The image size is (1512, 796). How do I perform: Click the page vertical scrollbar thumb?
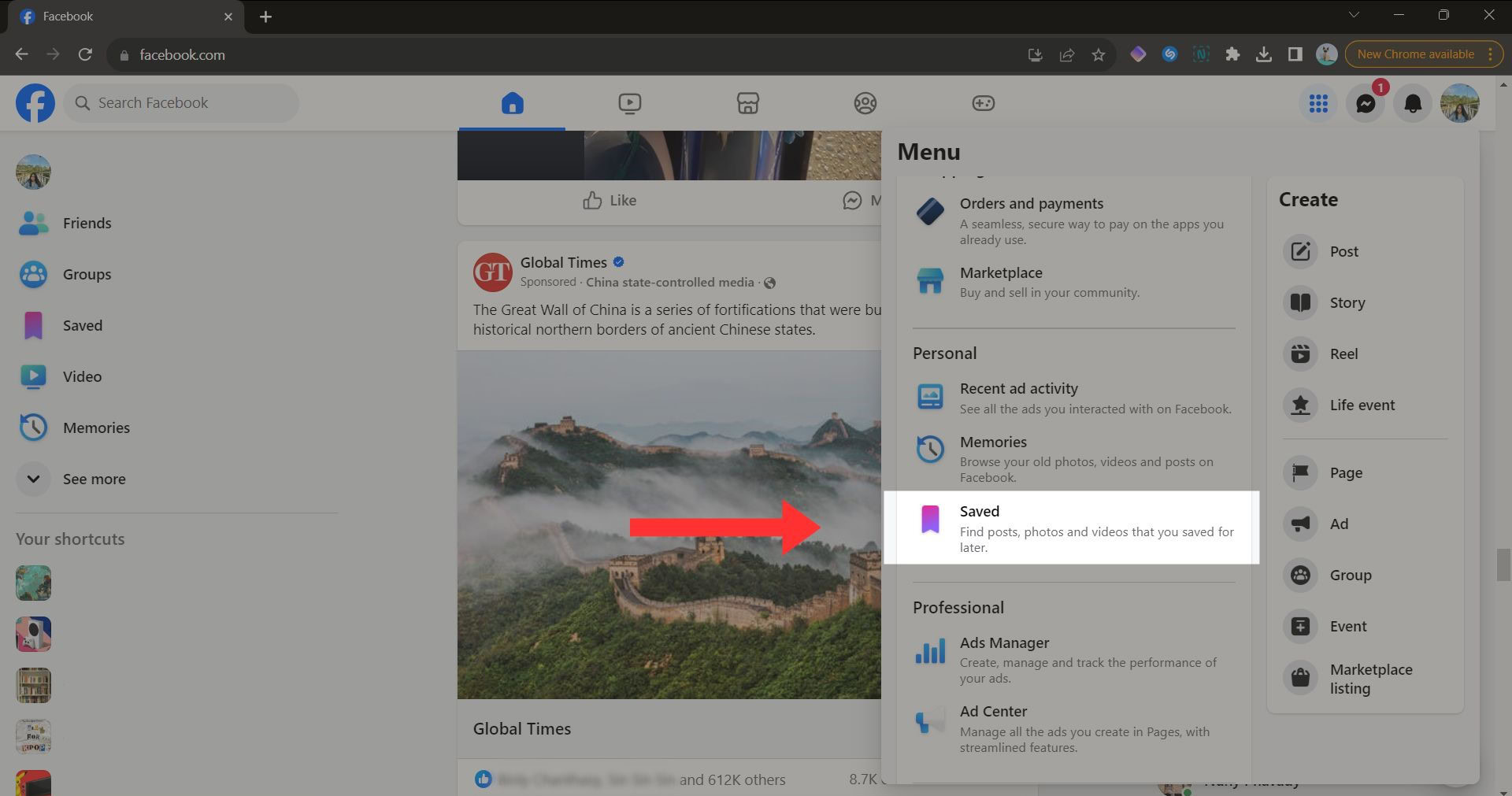pyautogui.click(x=1503, y=565)
